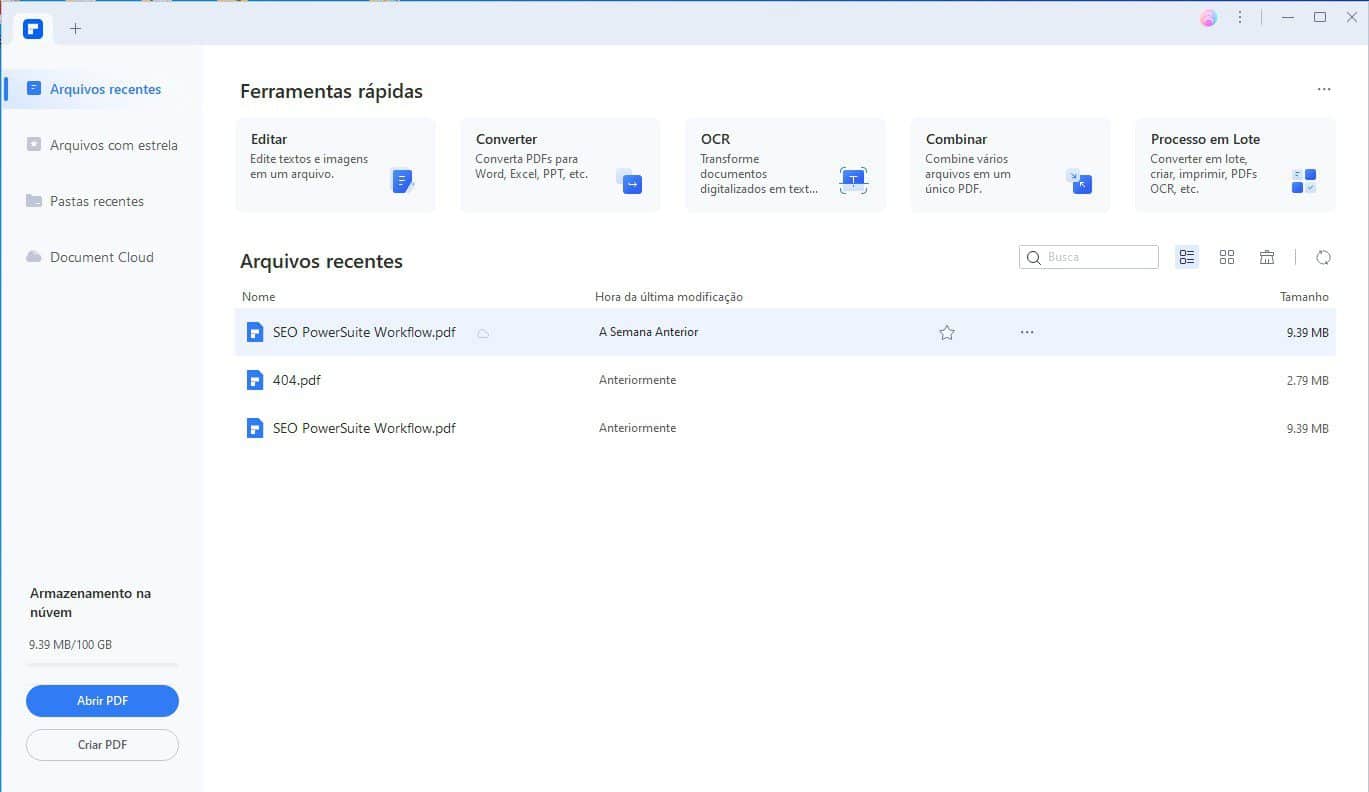Click the Arquivos recentes sidebar icon
Screen dimensions: 1369x792
[x=34, y=89]
